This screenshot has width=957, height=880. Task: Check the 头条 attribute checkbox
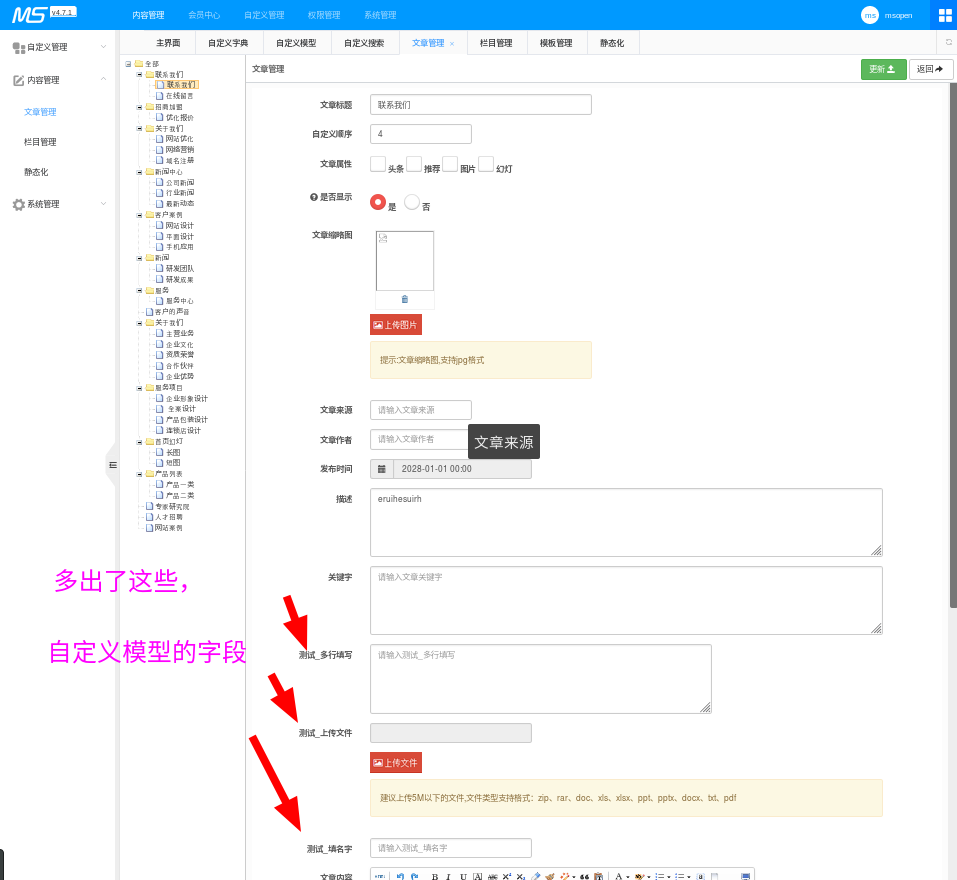(x=378, y=164)
